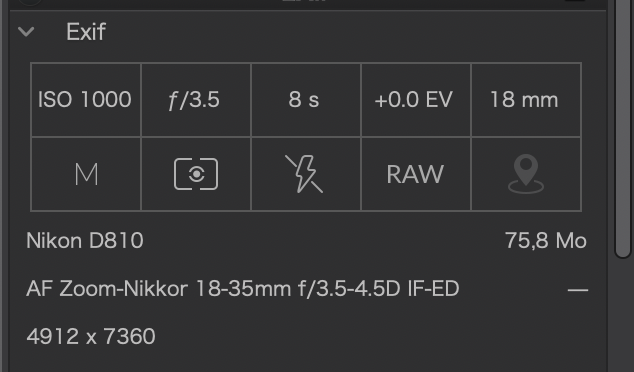Click the f/3.5 aperture cell
Viewport: 634px width, 372px height.
196,99
